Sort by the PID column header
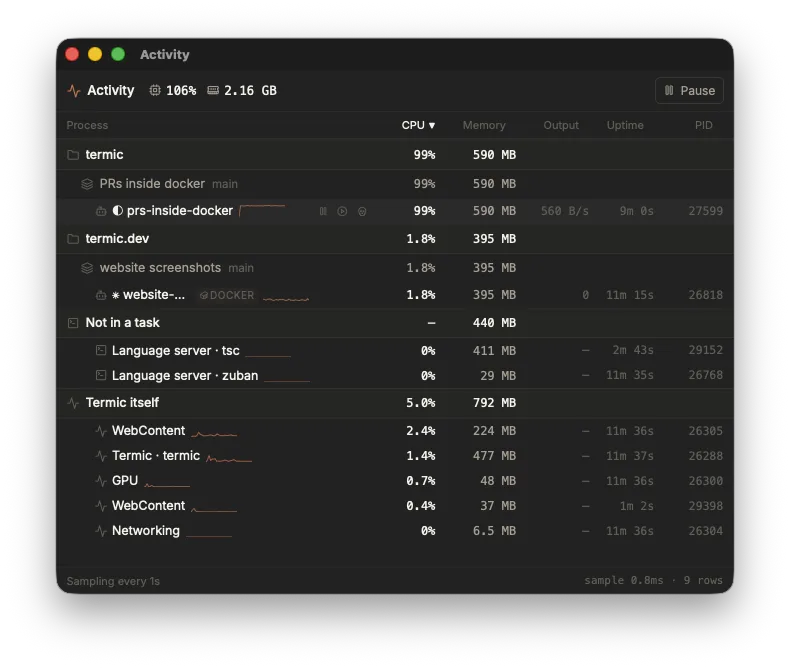The height and width of the screenshot is (668, 790). [703, 125]
